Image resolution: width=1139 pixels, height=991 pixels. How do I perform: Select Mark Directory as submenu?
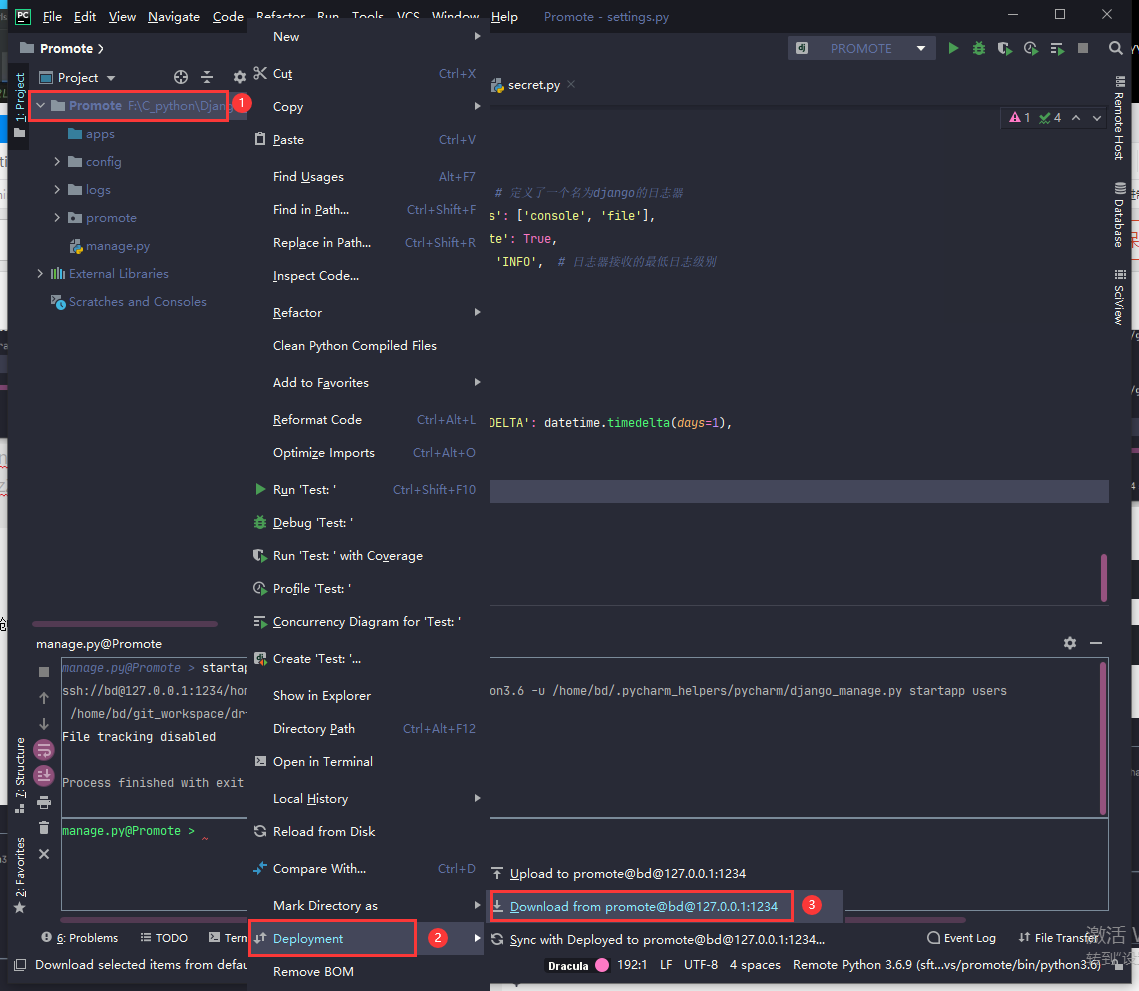coord(366,905)
